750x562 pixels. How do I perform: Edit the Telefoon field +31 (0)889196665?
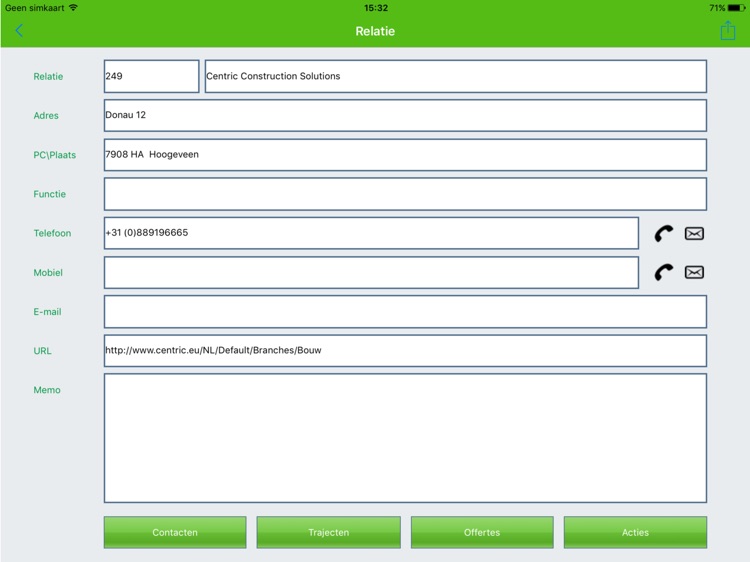coord(371,233)
